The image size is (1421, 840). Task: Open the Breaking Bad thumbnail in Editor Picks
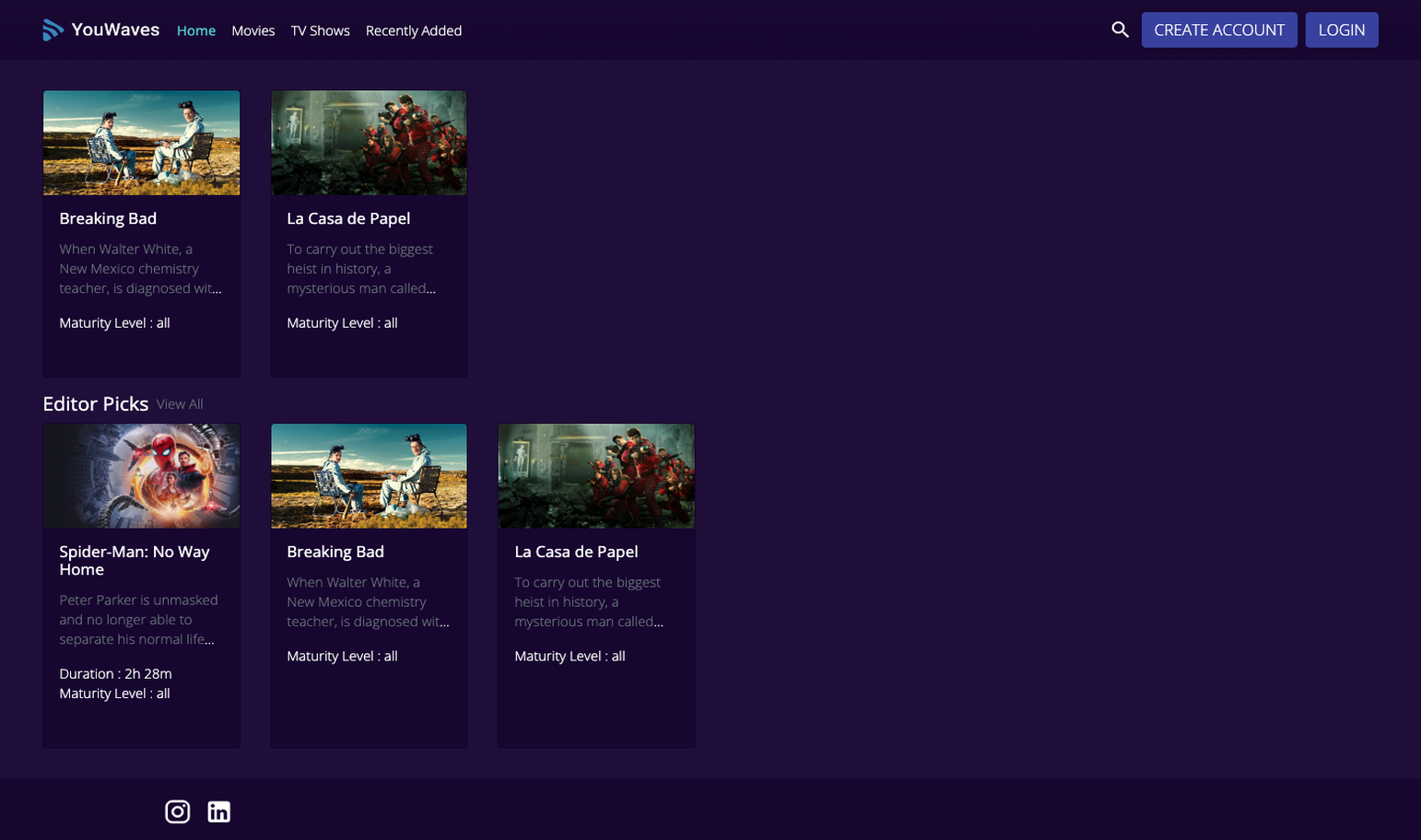369,476
